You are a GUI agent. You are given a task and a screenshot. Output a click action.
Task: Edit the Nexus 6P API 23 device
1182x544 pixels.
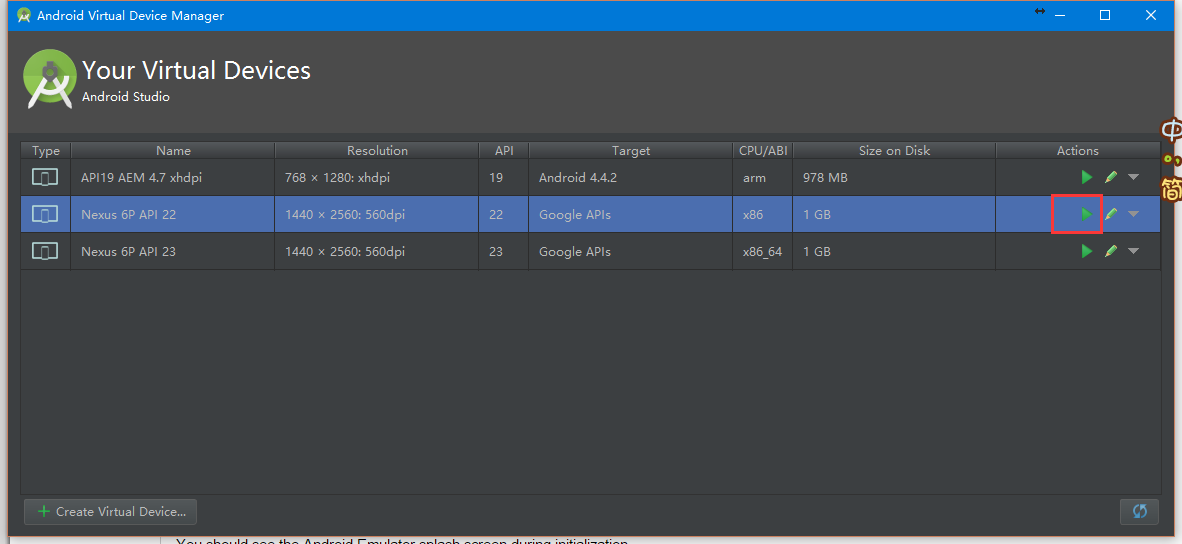pyautogui.click(x=1111, y=251)
